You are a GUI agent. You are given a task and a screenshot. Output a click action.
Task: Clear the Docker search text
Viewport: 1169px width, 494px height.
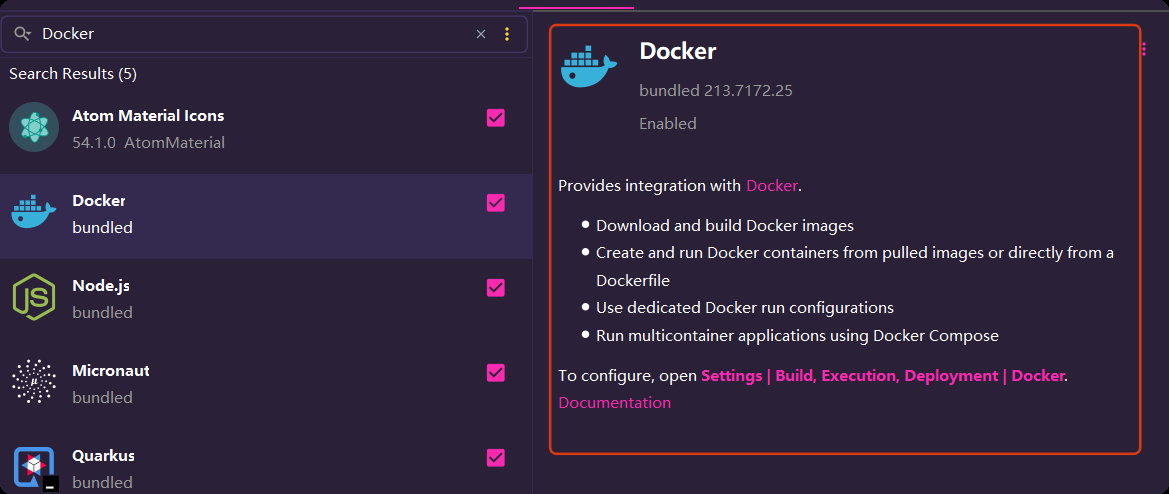click(481, 34)
